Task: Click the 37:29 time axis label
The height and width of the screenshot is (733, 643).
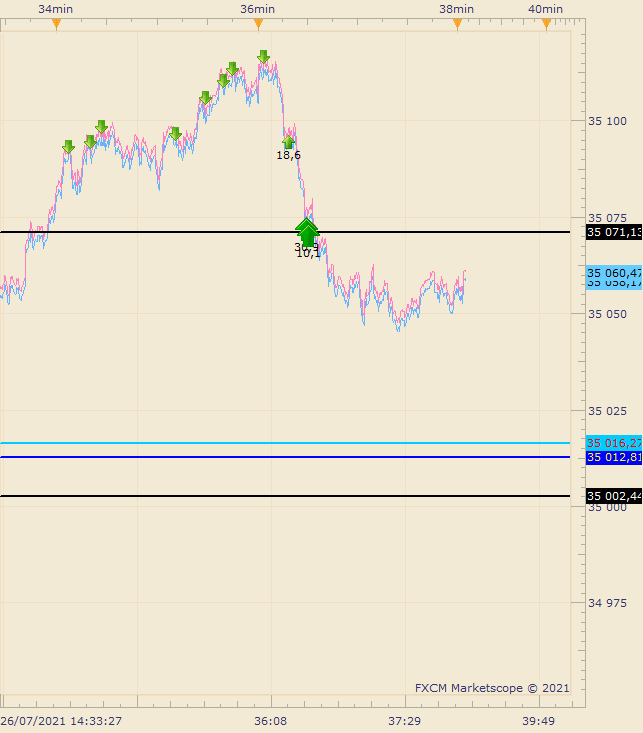Action: tap(405, 721)
